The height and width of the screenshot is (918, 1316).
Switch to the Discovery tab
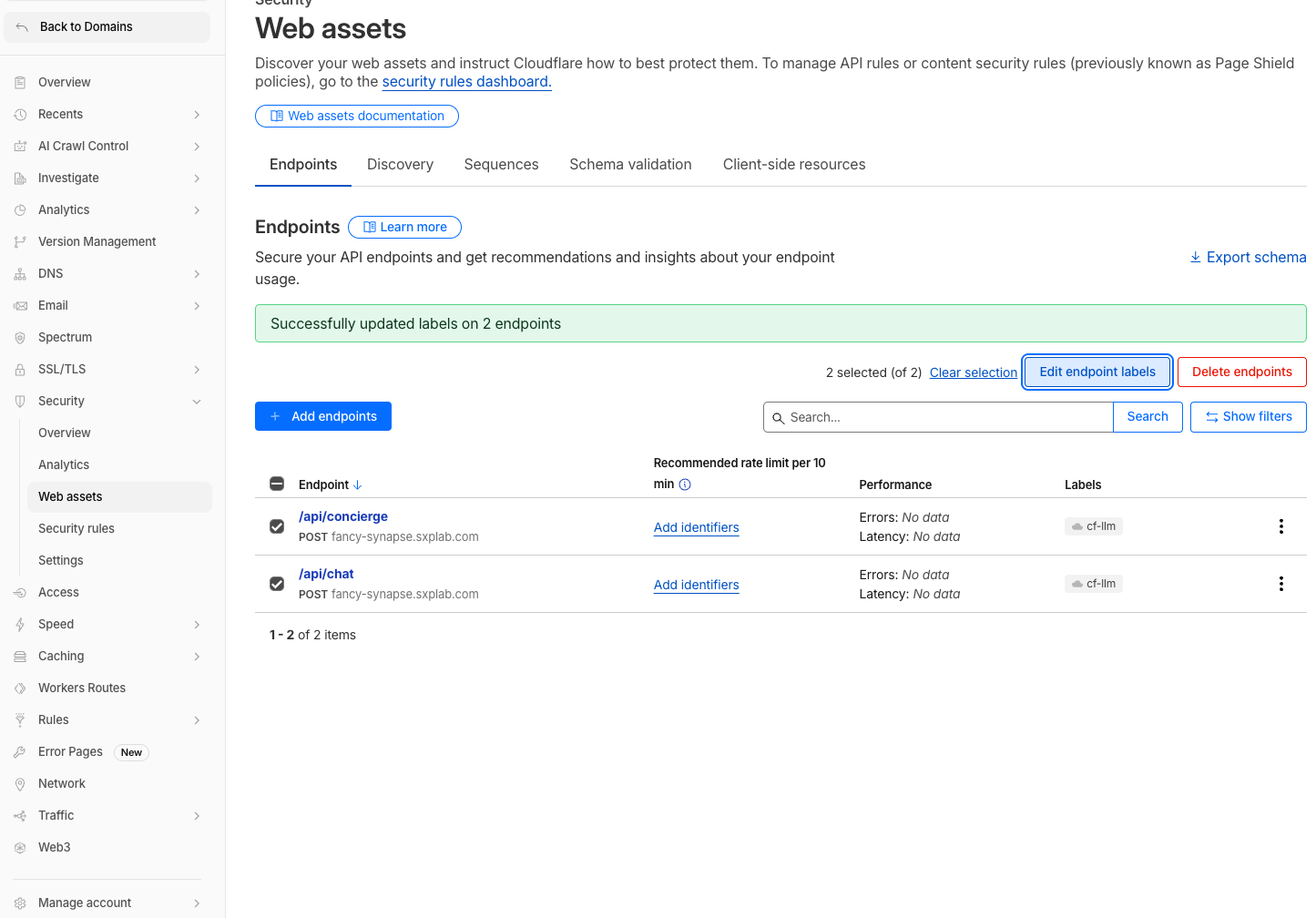pyautogui.click(x=400, y=165)
